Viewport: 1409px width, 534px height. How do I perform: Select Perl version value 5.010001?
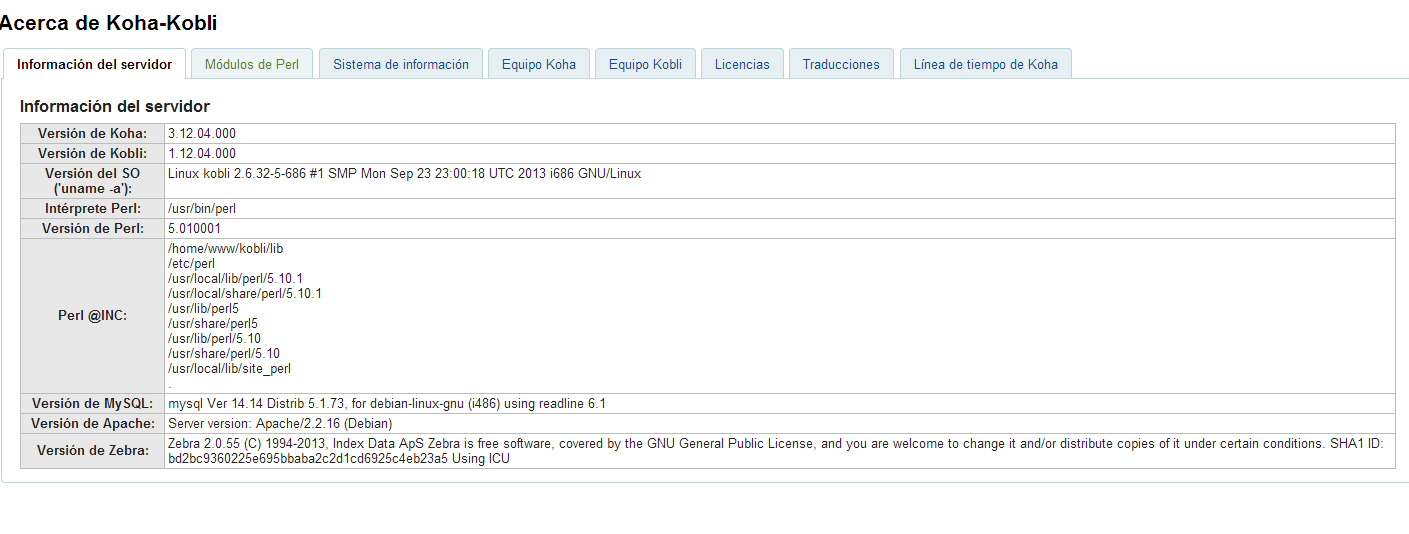pyautogui.click(x=194, y=228)
